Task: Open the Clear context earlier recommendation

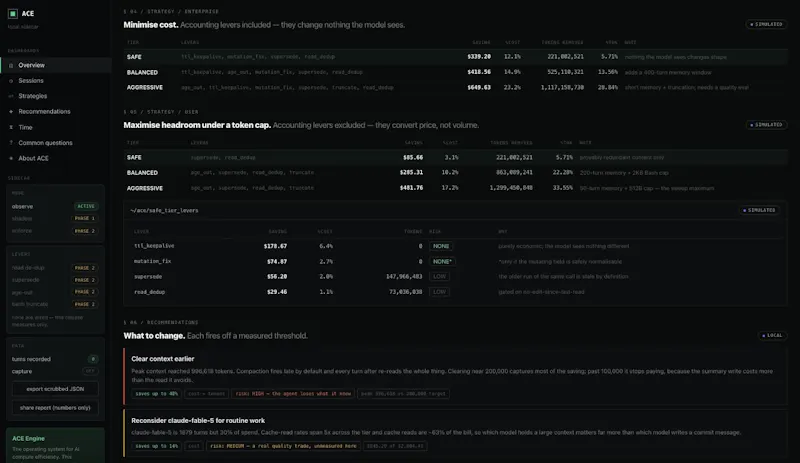Action: 456,376
